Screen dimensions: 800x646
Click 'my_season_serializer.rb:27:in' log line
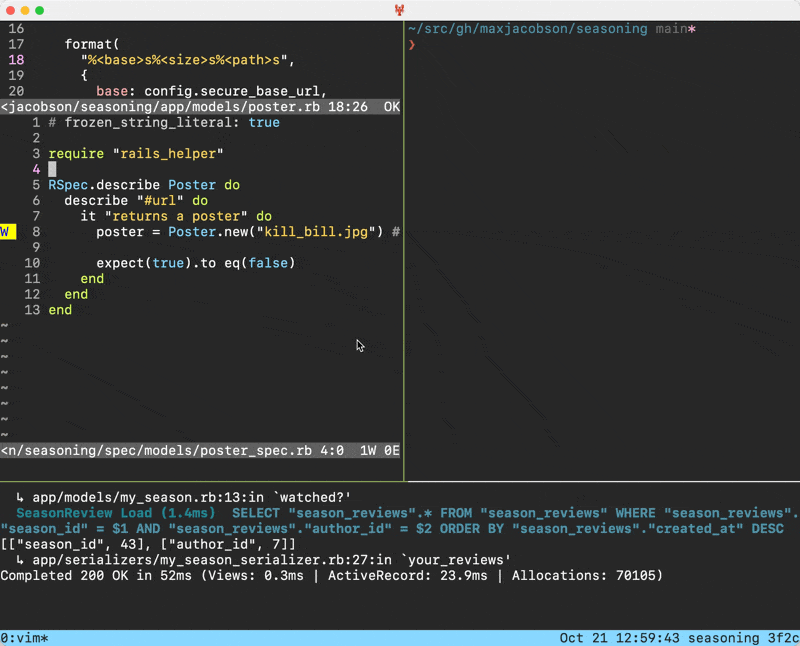point(263,560)
